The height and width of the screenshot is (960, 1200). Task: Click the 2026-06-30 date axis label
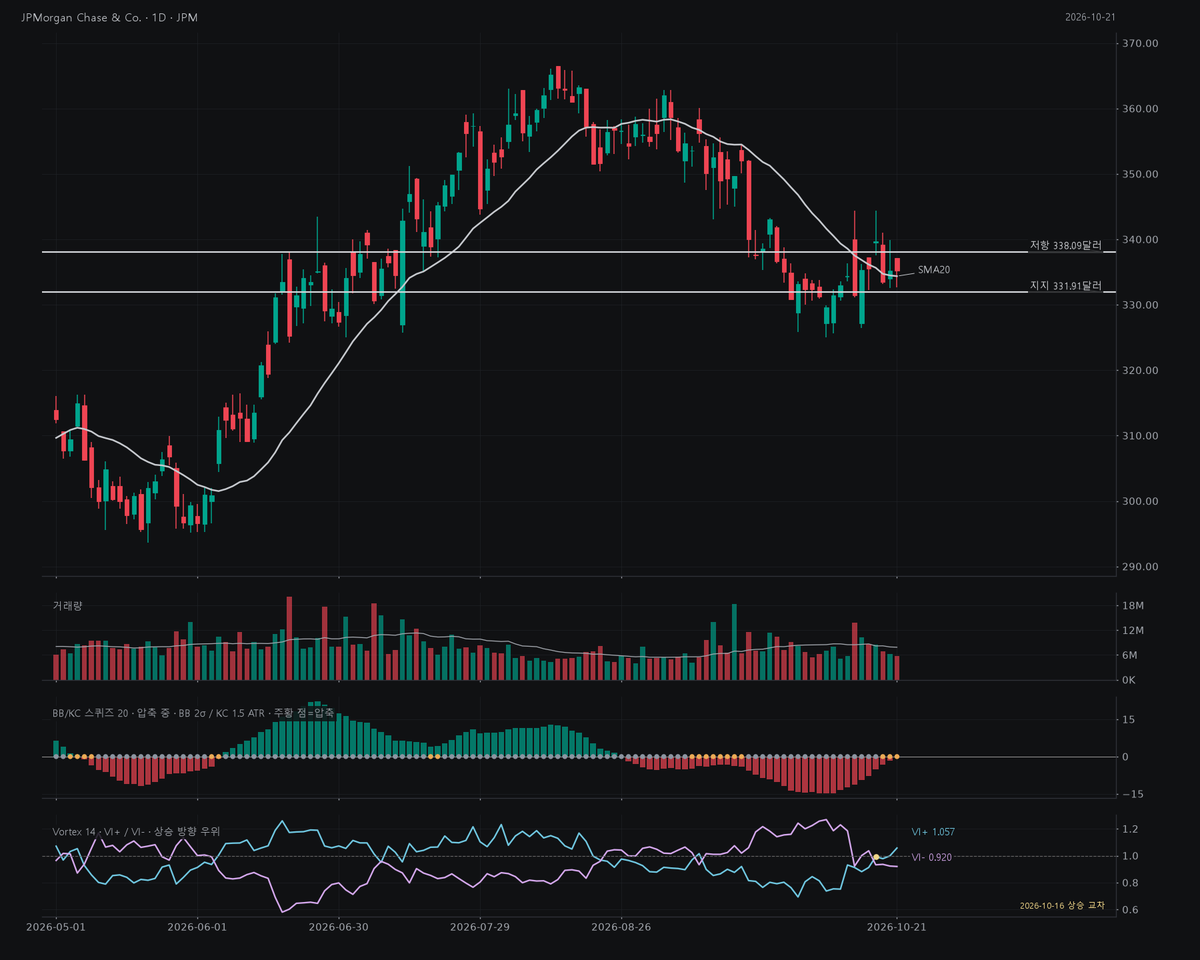(x=339, y=927)
